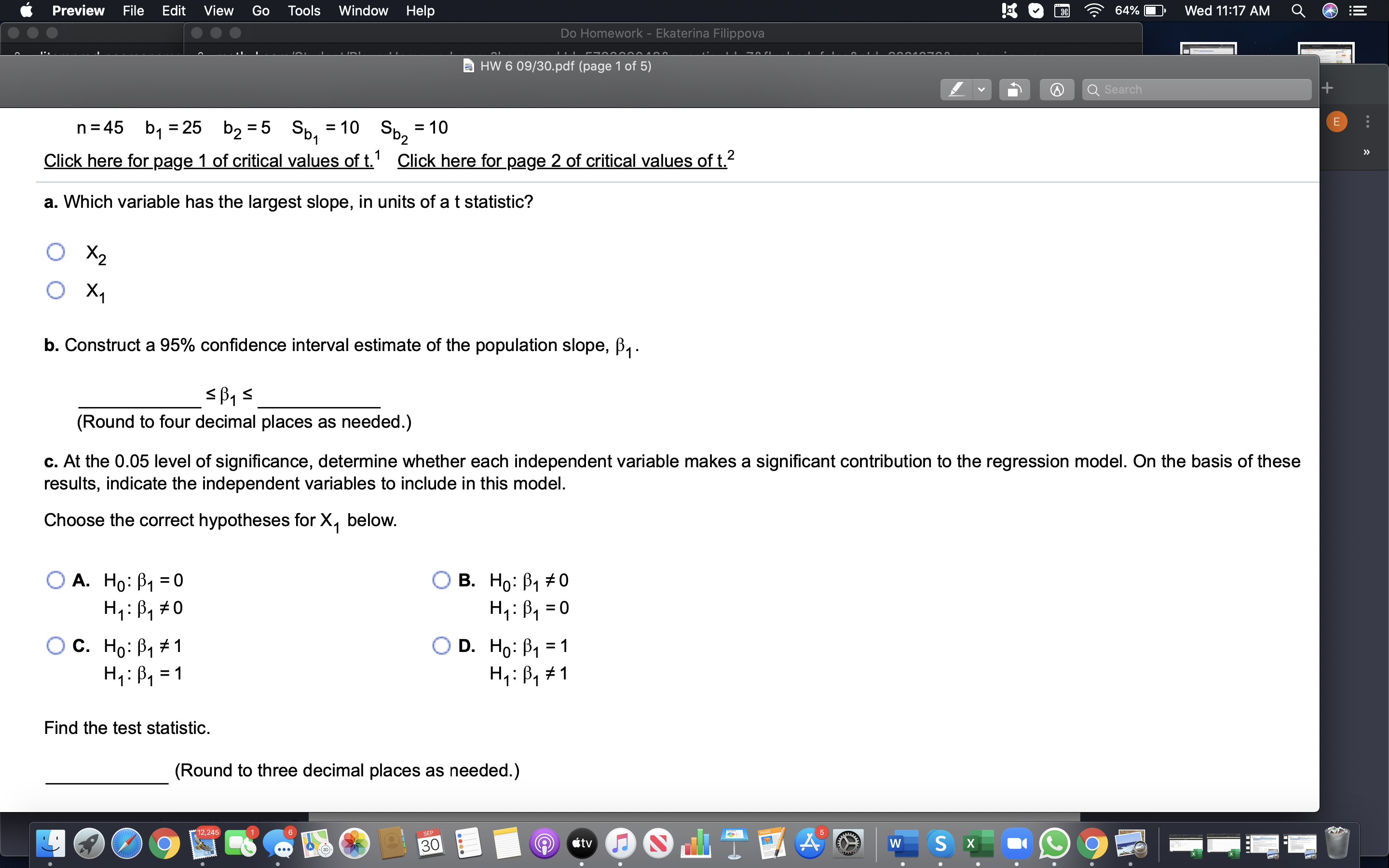Rotate the page using the rotate icon

click(x=1015, y=89)
